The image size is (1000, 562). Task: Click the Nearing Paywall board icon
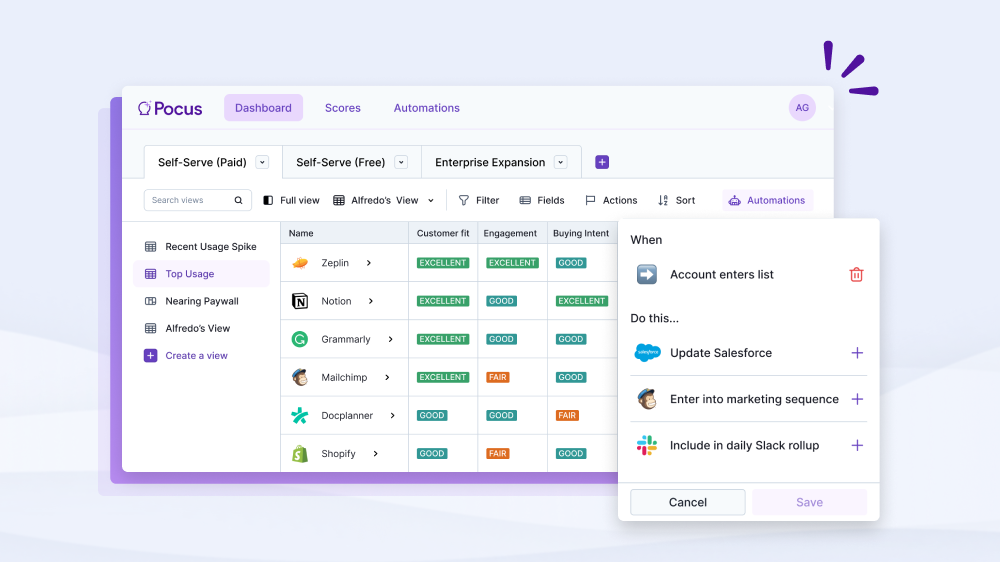click(151, 301)
